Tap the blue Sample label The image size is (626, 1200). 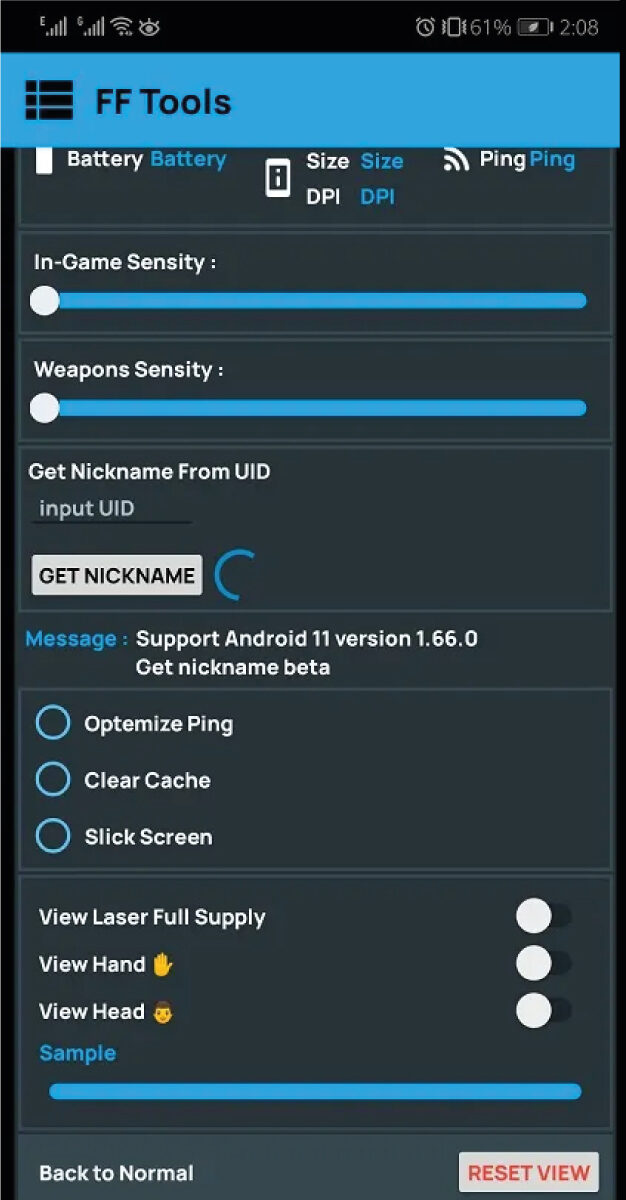coord(77,1053)
